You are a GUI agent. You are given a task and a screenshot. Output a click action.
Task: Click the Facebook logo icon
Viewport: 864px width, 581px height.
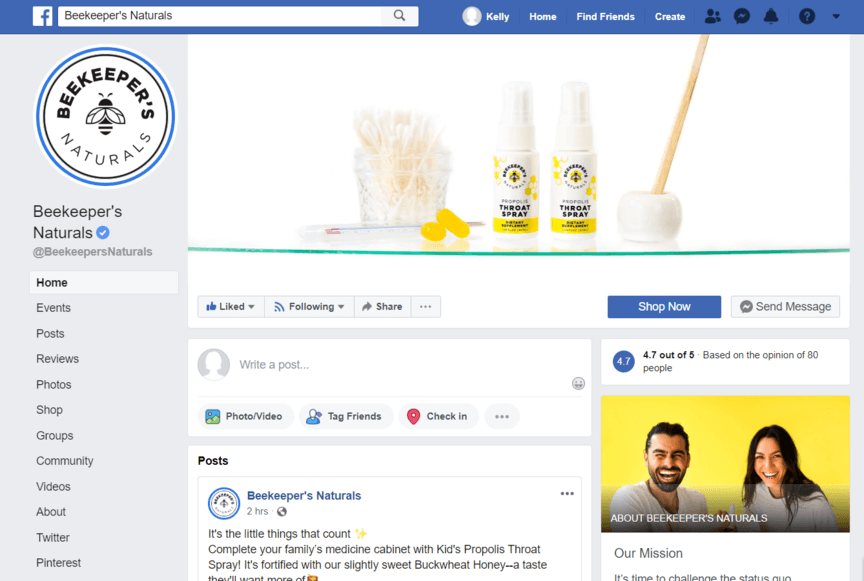point(42,16)
